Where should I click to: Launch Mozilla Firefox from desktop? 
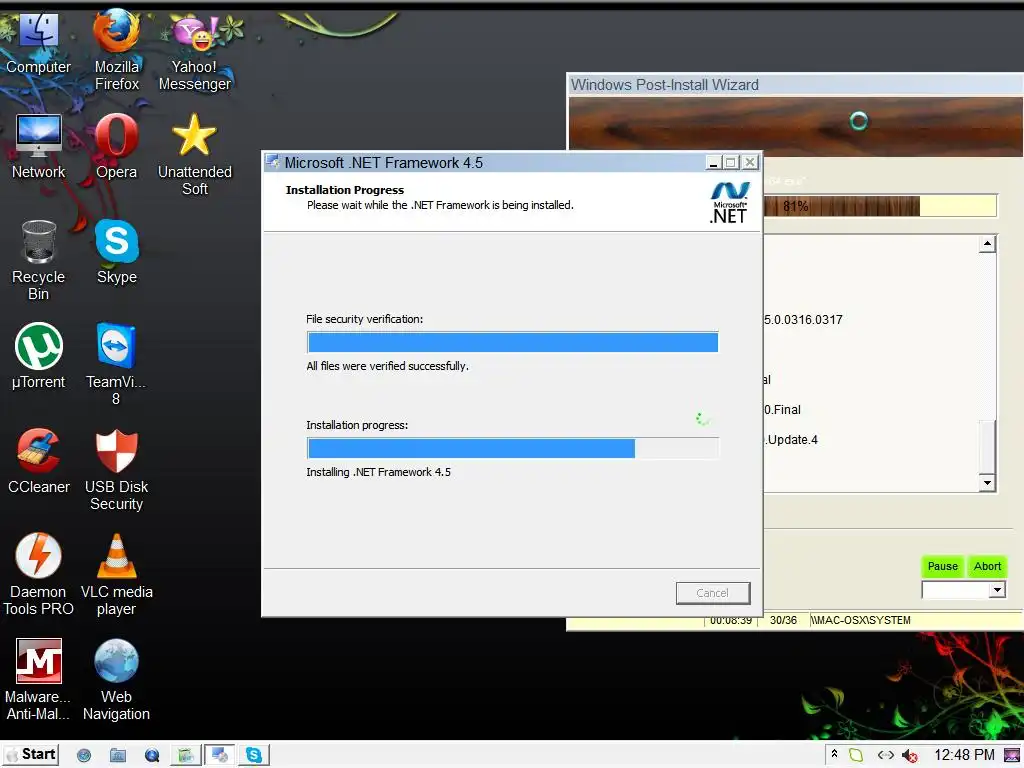click(x=116, y=51)
